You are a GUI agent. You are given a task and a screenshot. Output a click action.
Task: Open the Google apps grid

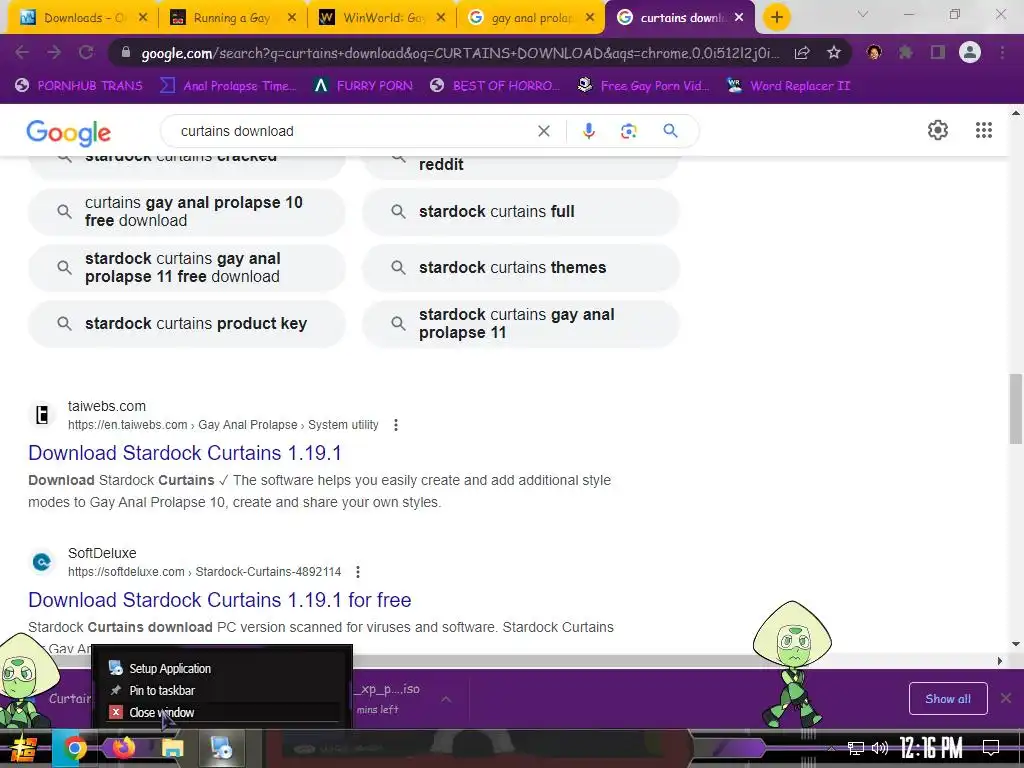click(984, 130)
